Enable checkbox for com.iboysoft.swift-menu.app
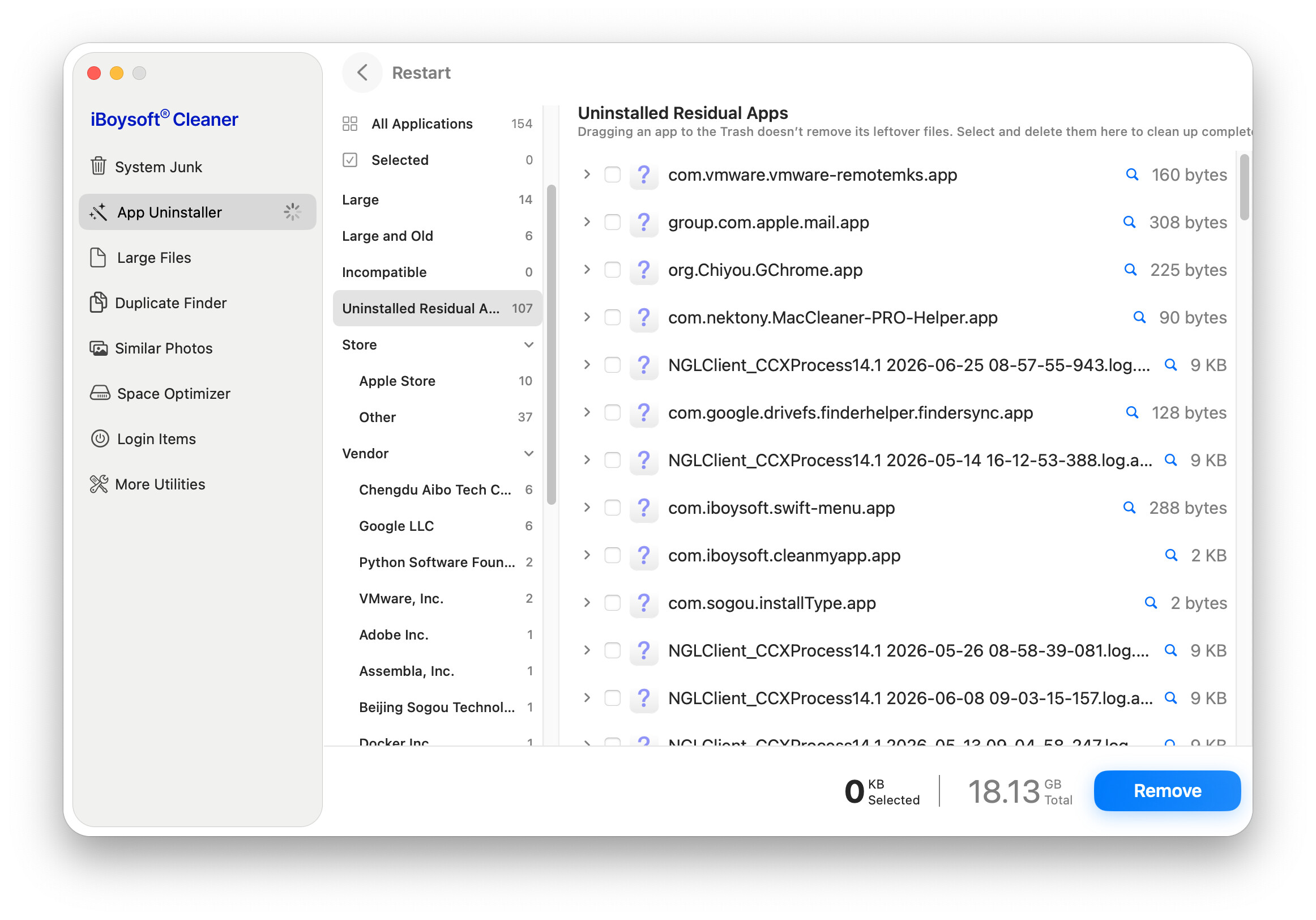1316x920 pixels. click(612, 508)
